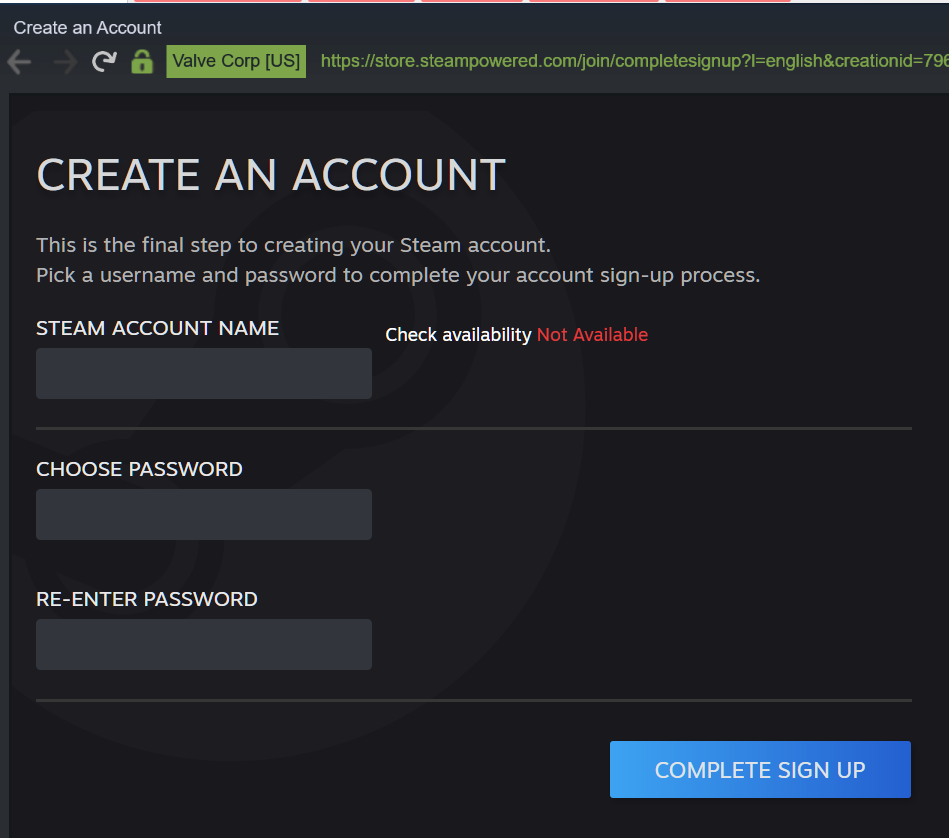
Task: Click the red Not Available status text
Action: pyautogui.click(x=592, y=335)
